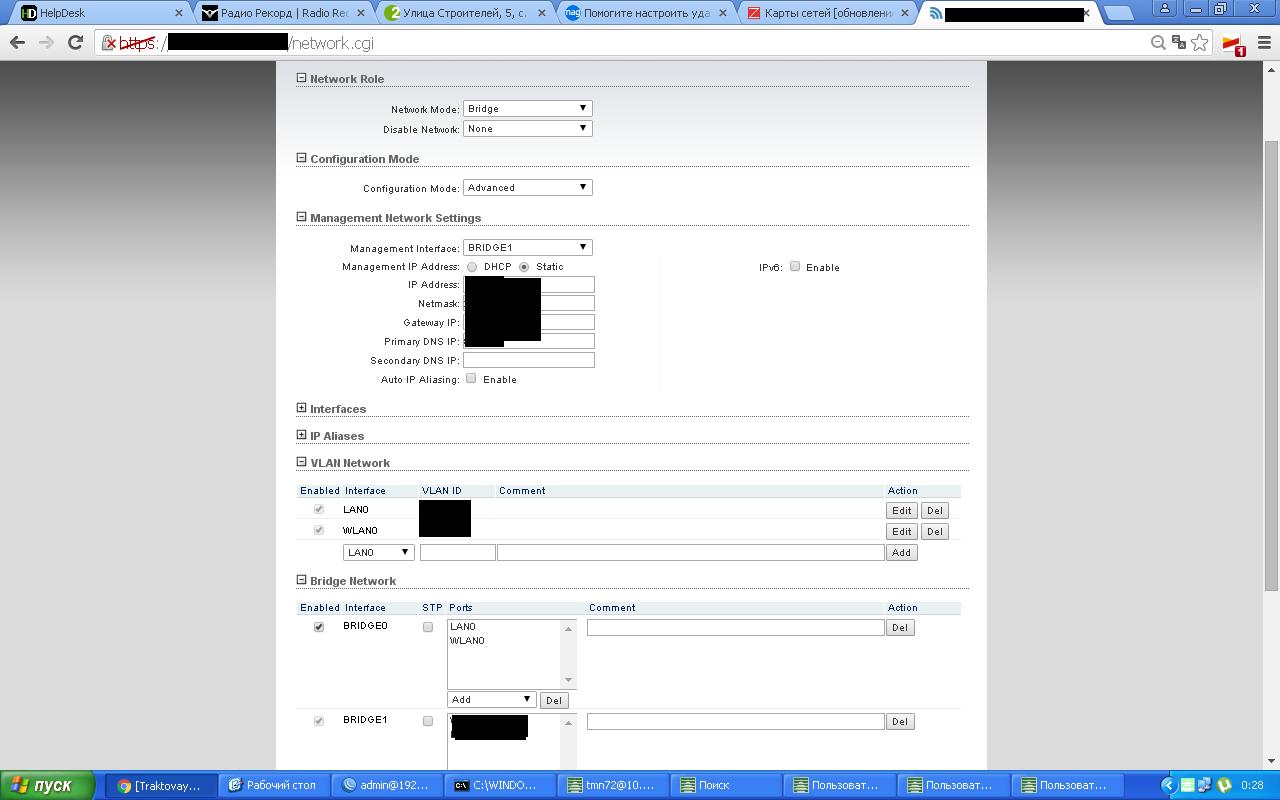Delete the LAN0 VLAN entry

(x=934, y=510)
